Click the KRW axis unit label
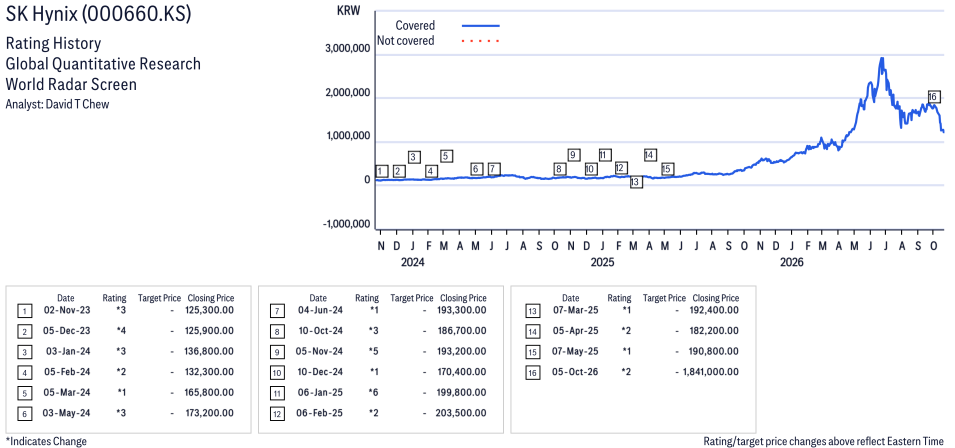 click(x=348, y=11)
